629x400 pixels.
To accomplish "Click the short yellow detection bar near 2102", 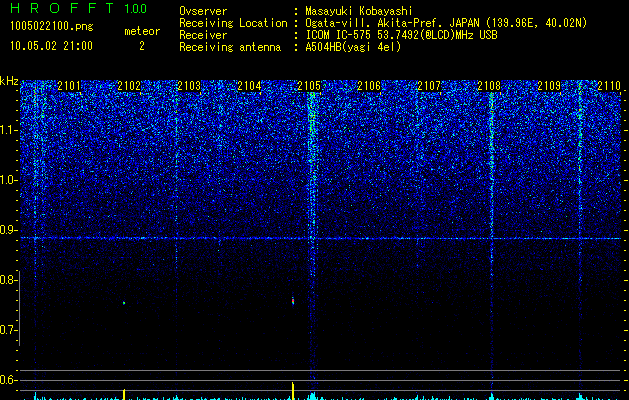I will click(124, 394).
